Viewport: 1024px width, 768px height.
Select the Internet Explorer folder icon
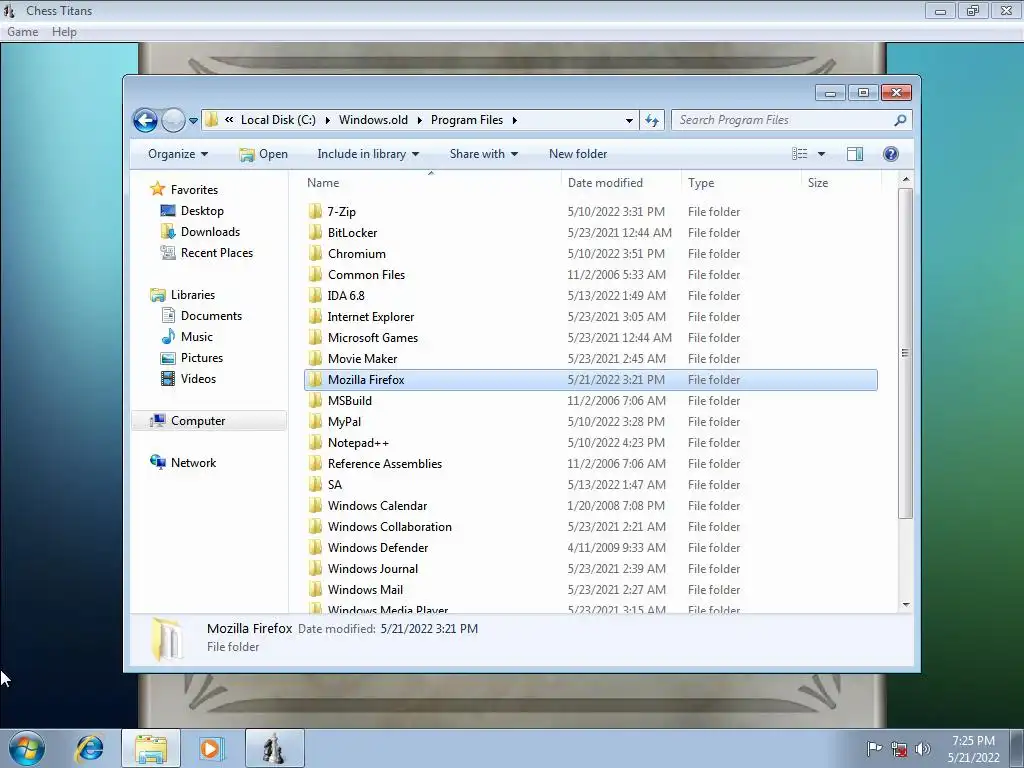pyautogui.click(x=315, y=316)
